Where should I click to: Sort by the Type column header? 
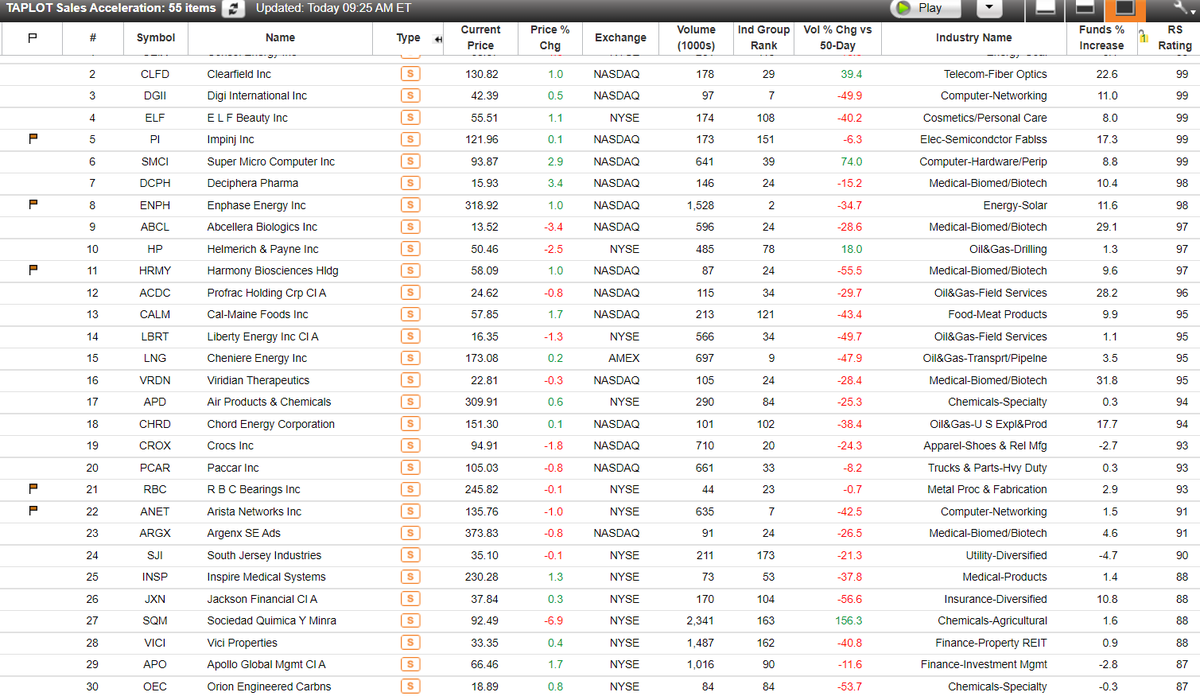click(408, 38)
